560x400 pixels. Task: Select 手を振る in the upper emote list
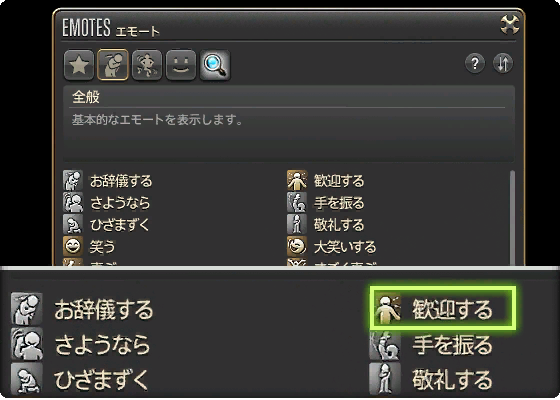point(326,203)
